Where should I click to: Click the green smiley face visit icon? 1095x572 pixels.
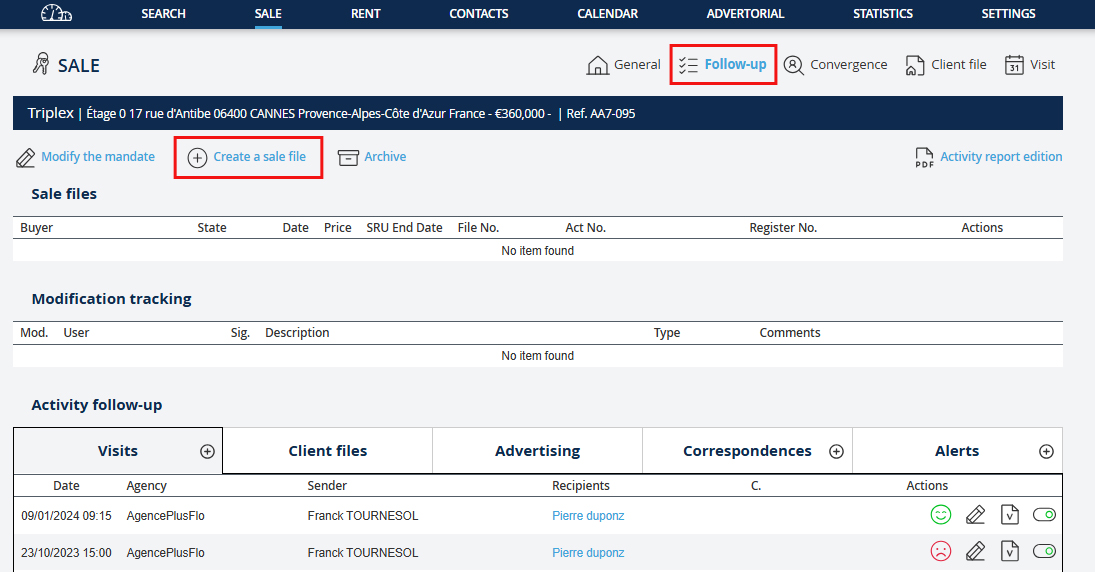tap(940, 516)
